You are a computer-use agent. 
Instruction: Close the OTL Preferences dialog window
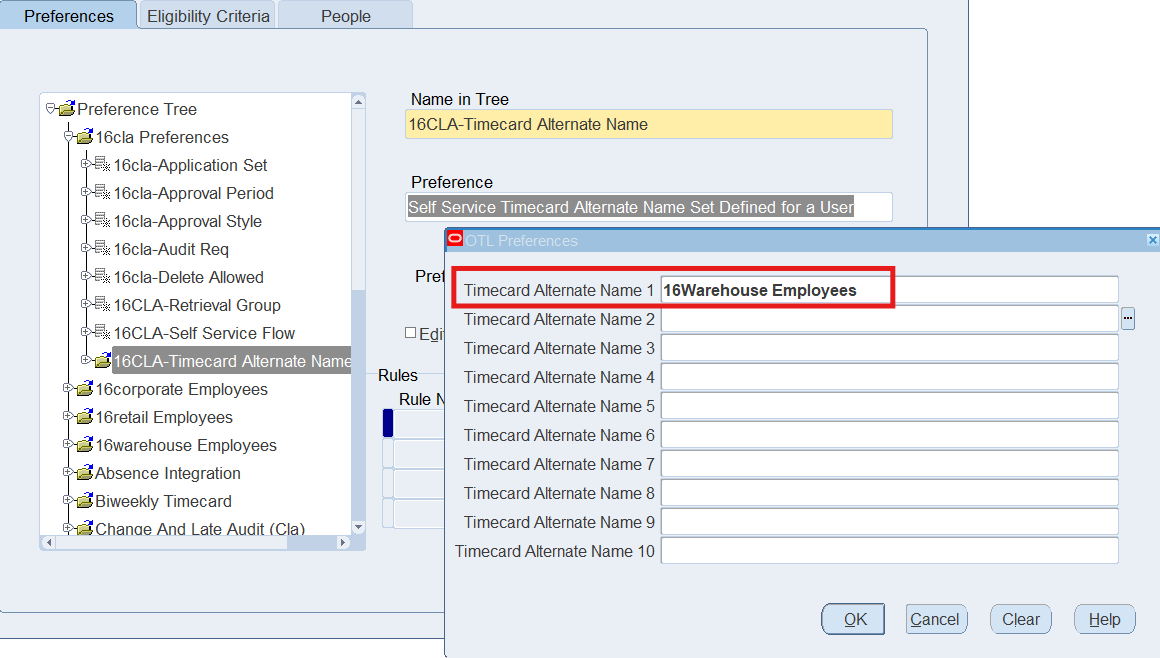tap(1152, 240)
